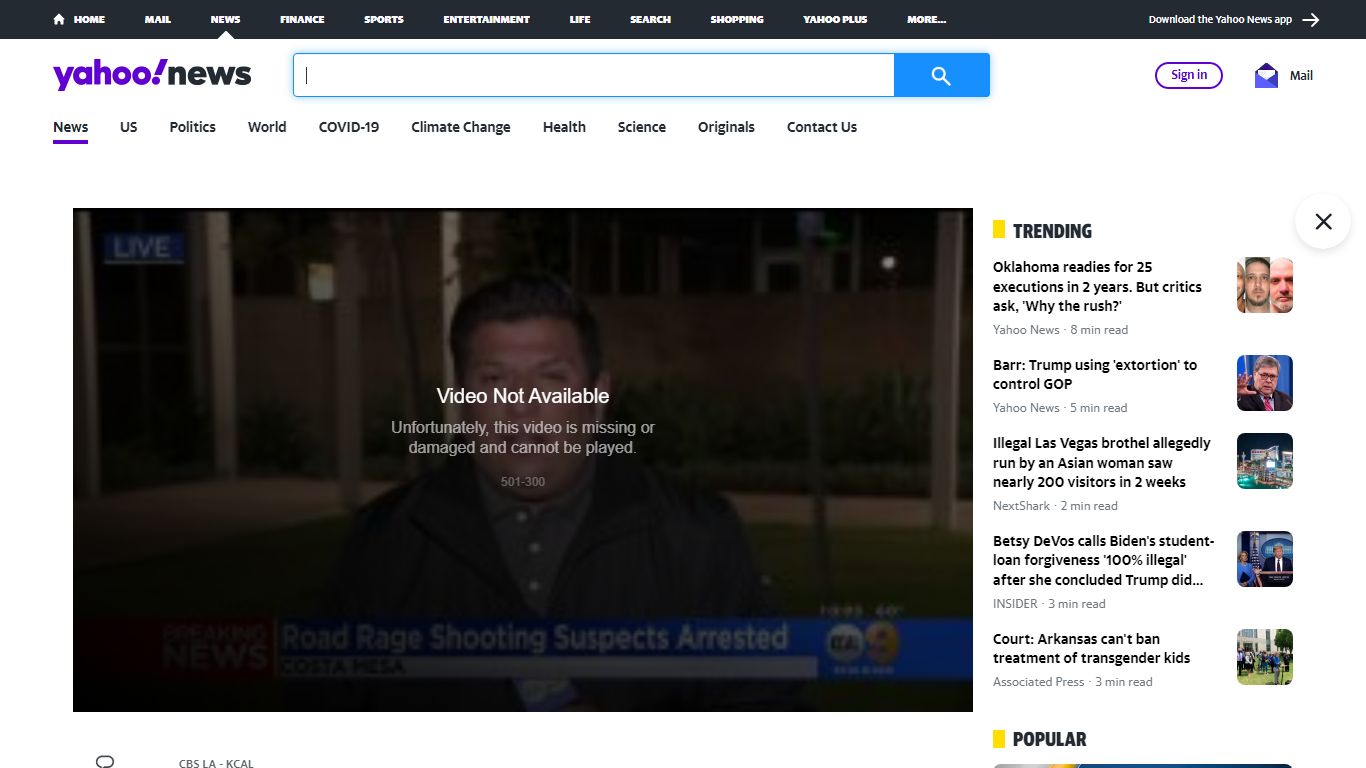Select the COVID-19 section tab

pos(349,127)
